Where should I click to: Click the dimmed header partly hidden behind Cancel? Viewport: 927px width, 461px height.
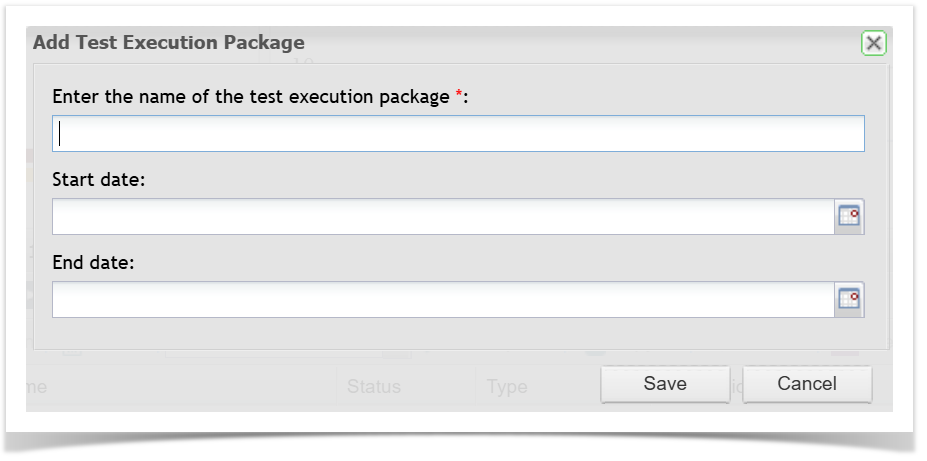coord(736,386)
